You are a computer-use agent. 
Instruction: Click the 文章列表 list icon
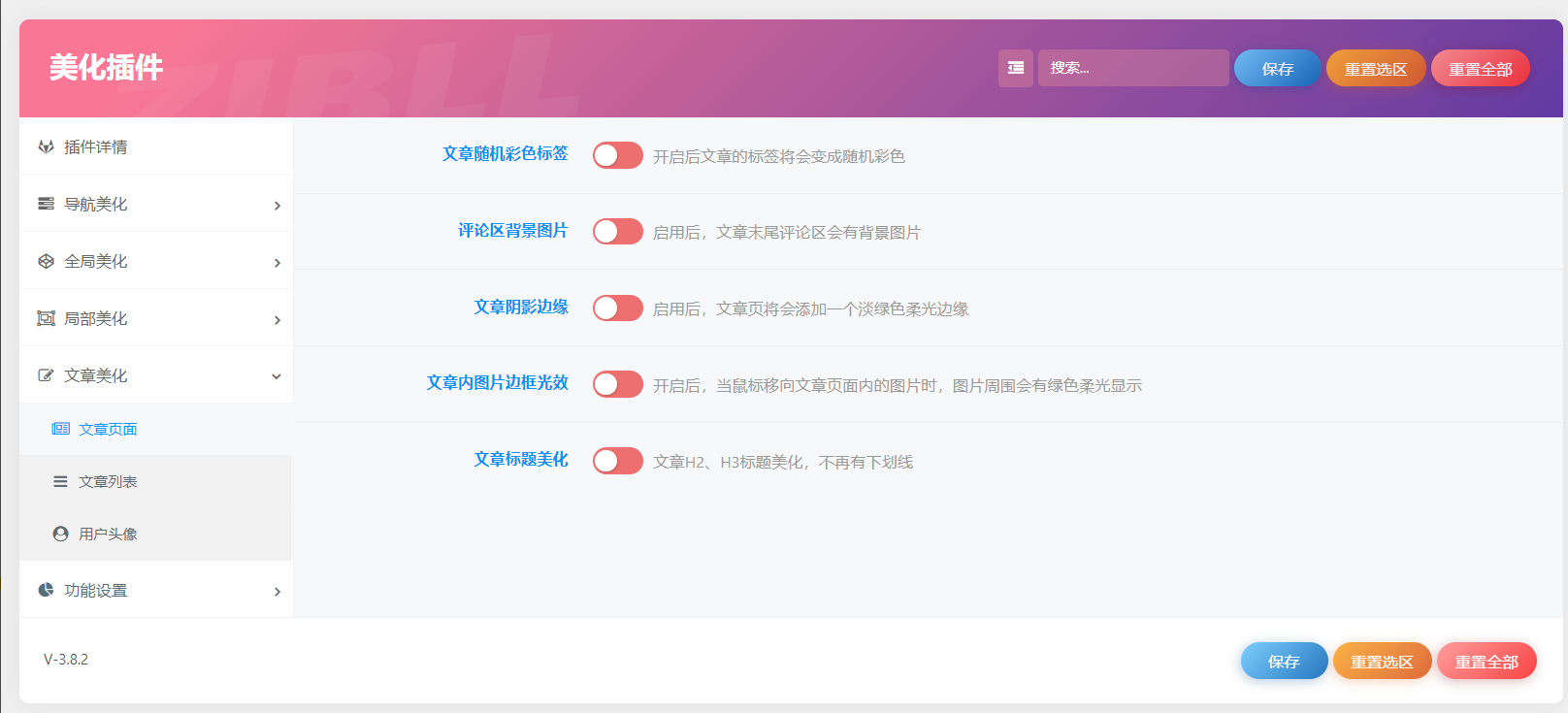pyautogui.click(x=60, y=481)
